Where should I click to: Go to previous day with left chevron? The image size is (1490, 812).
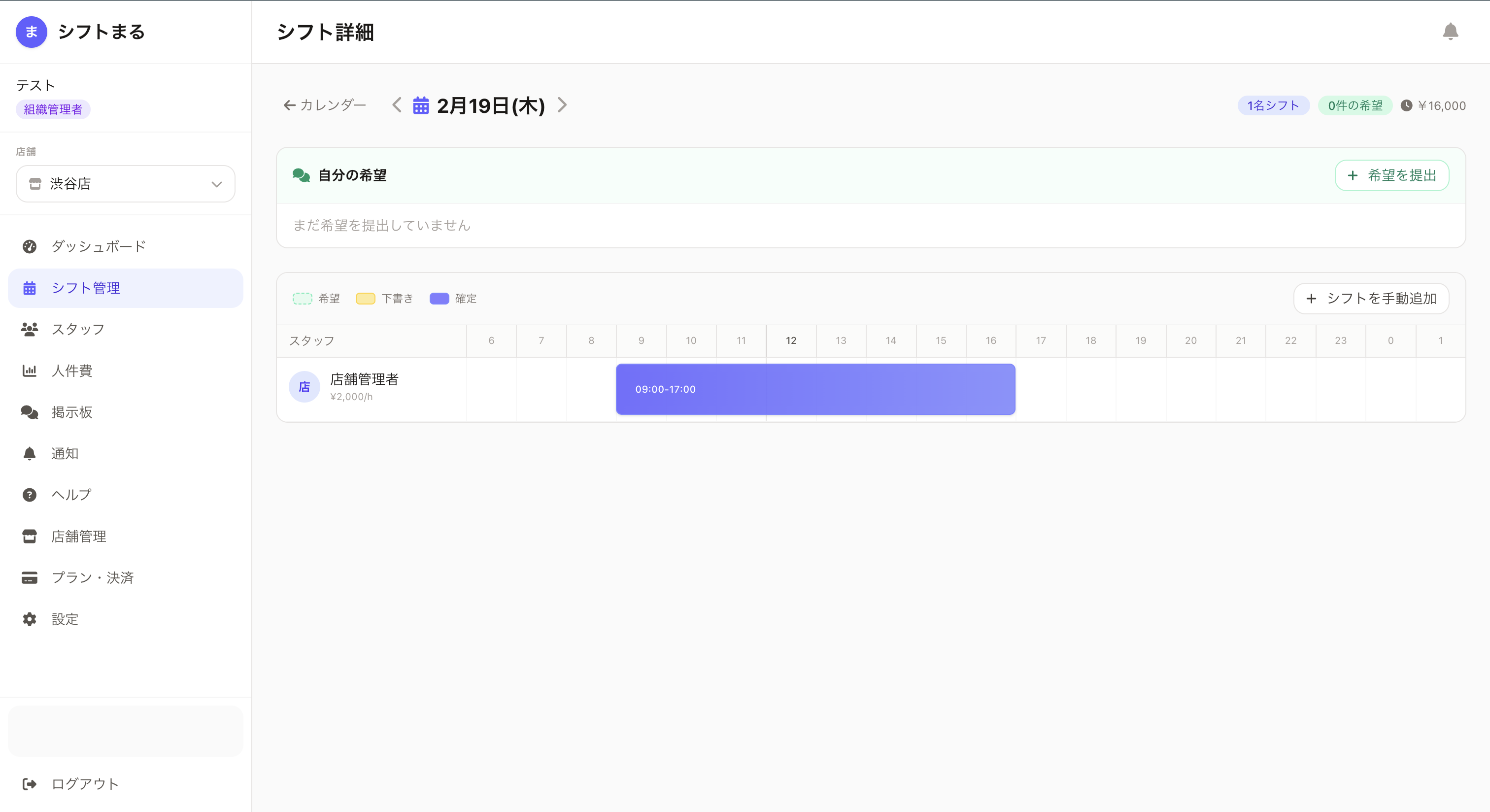click(397, 105)
